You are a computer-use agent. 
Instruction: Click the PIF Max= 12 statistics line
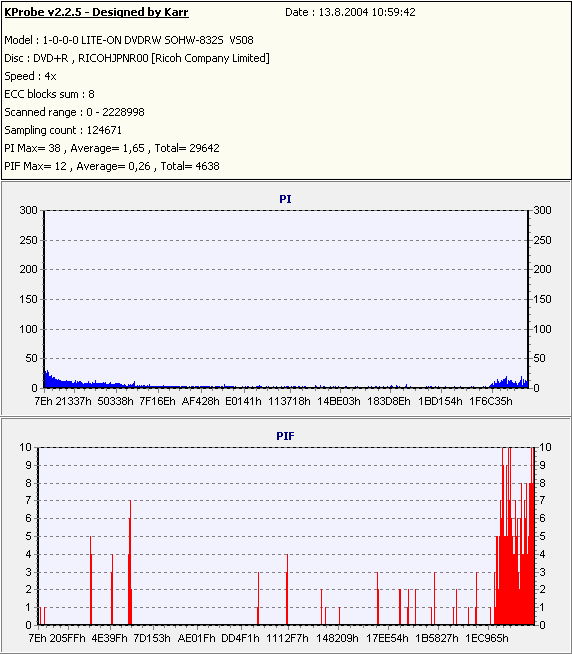click(112, 166)
